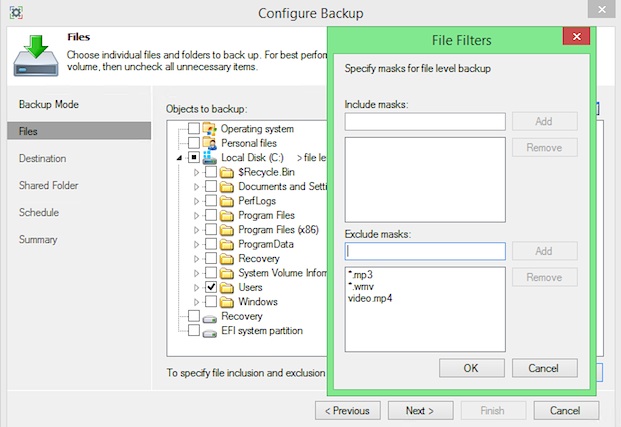Click the green backup arrow header icon

(34, 55)
